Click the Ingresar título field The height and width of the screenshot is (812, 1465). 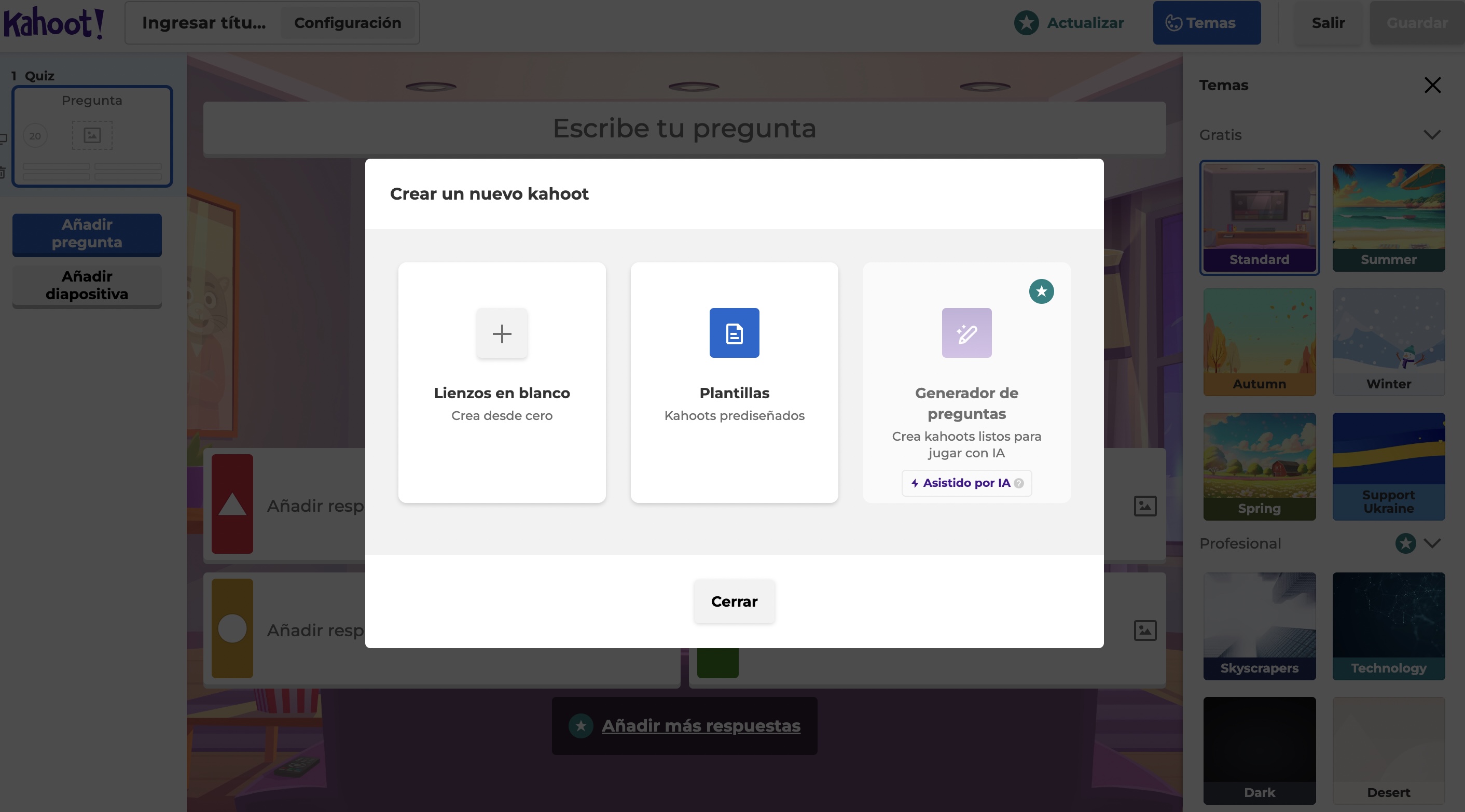click(x=203, y=23)
